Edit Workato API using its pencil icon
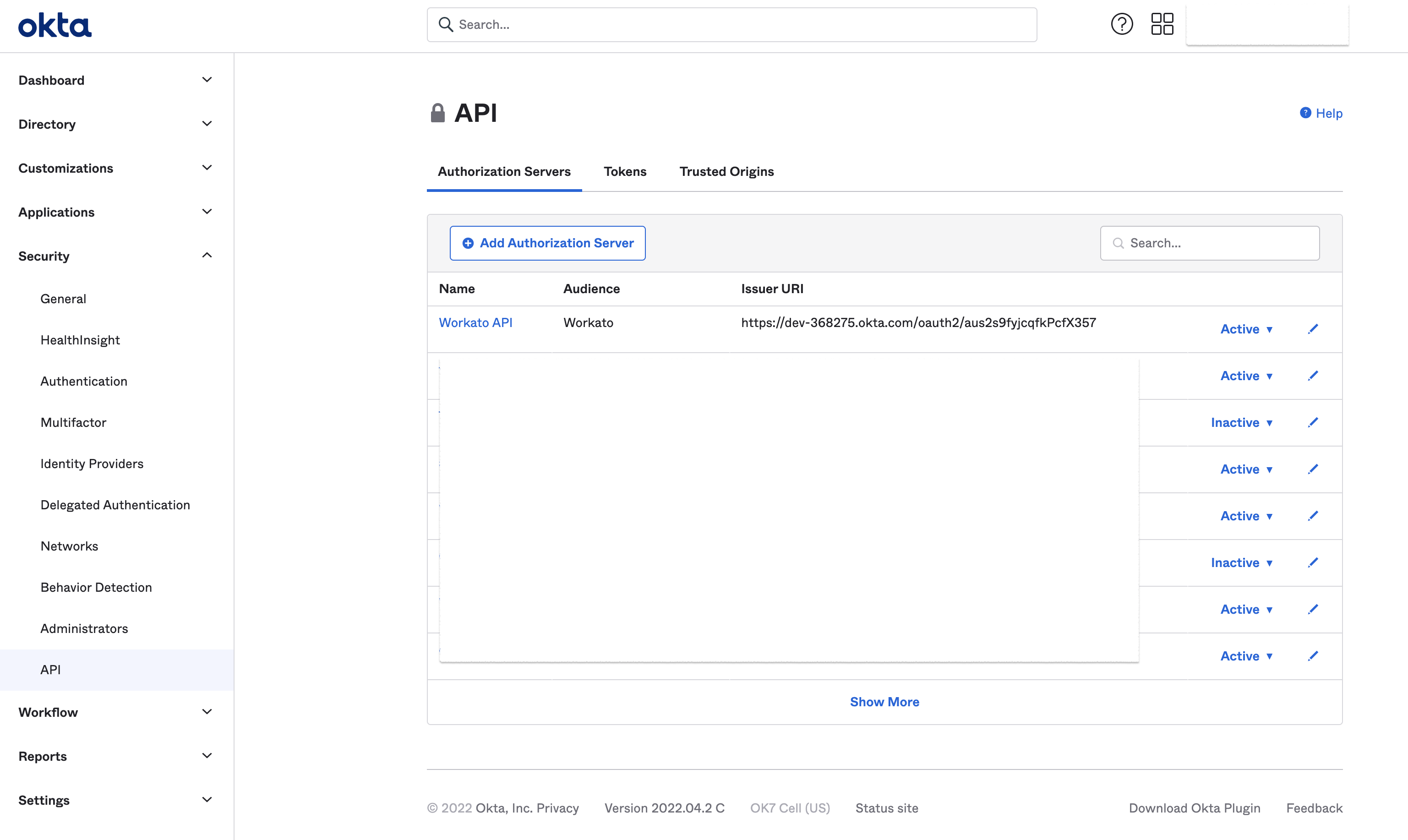Screen dimensions: 1408x840 (1314, 328)
